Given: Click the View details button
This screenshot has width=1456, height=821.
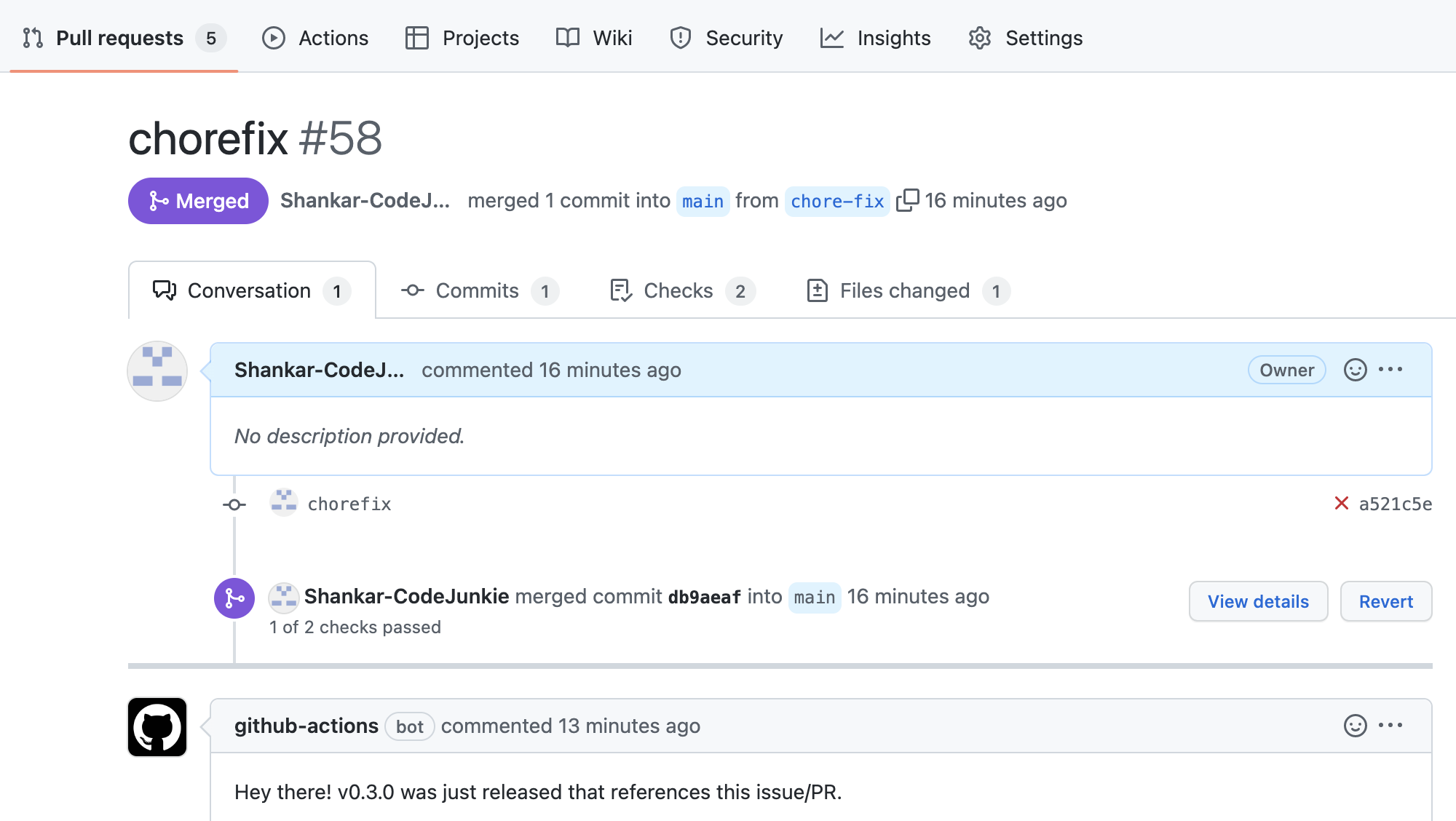Looking at the screenshot, I should 1257,601.
